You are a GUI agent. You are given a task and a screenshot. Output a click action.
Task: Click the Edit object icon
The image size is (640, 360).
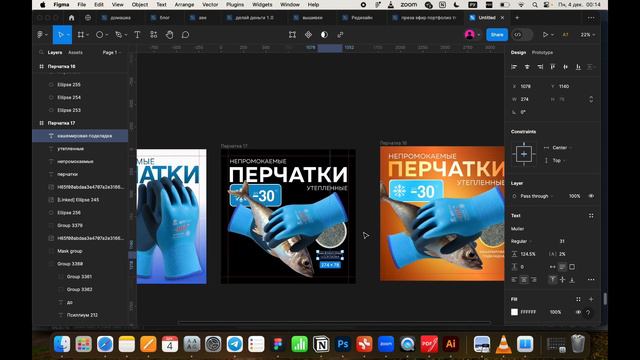coord(292,35)
